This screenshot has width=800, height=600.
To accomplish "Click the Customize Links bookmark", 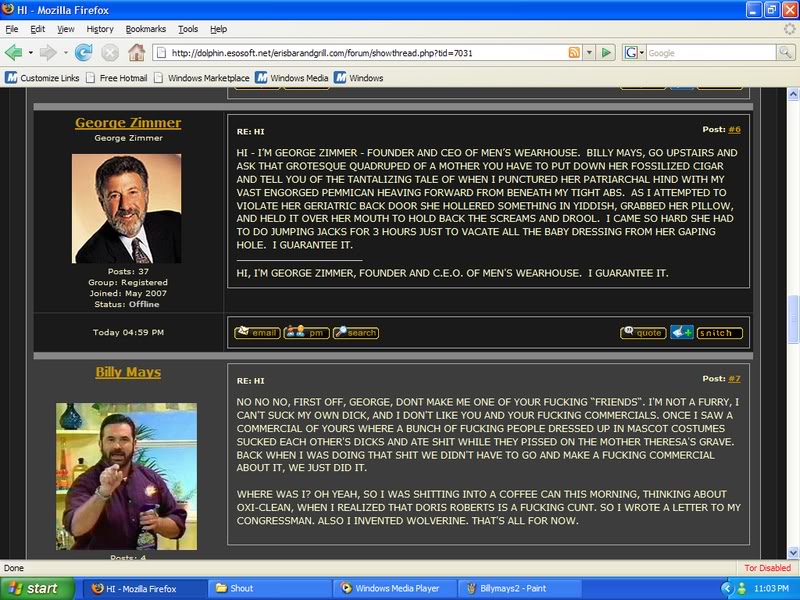I will pyautogui.click(x=42, y=78).
